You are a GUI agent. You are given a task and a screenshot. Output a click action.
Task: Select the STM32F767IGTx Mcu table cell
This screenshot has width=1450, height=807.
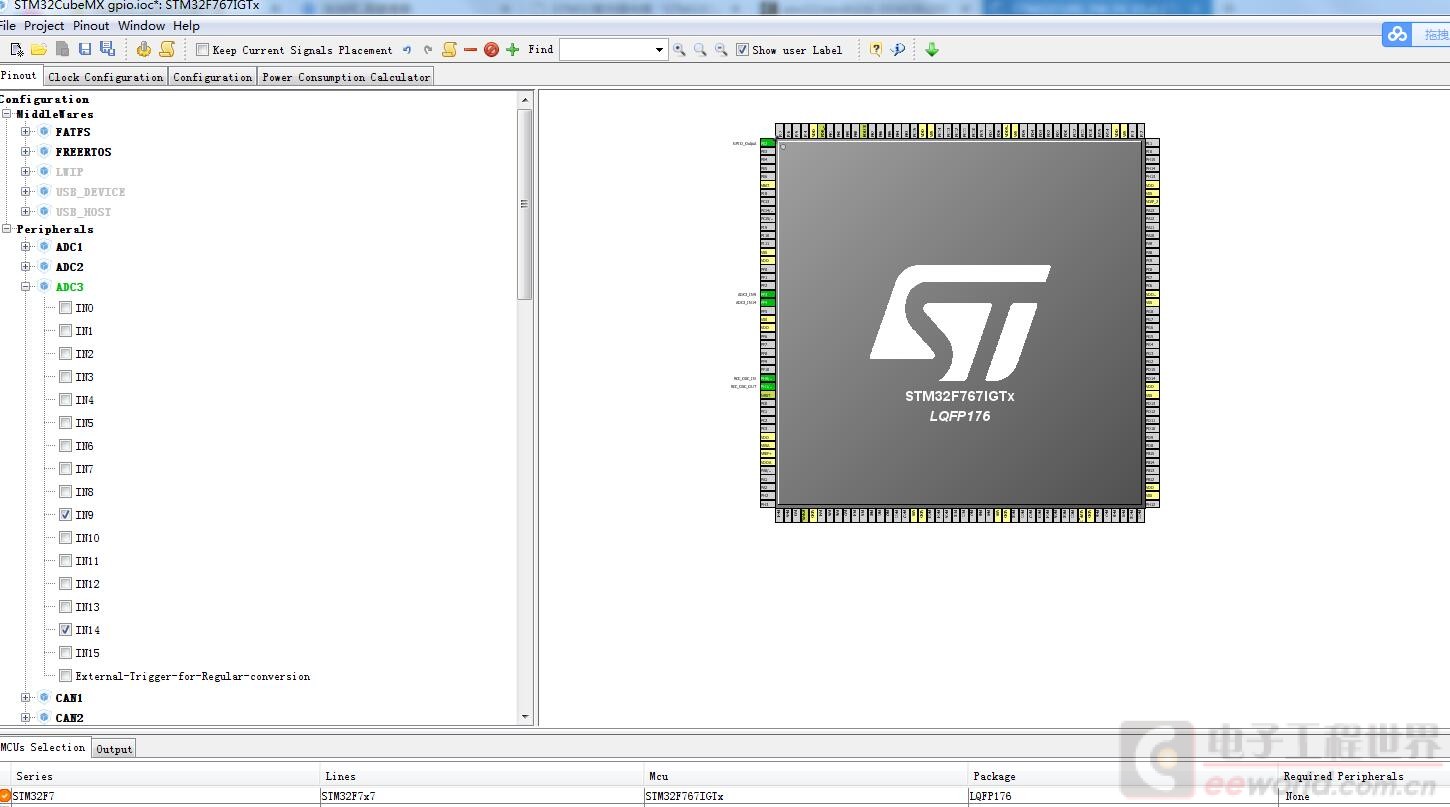(x=806, y=796)
